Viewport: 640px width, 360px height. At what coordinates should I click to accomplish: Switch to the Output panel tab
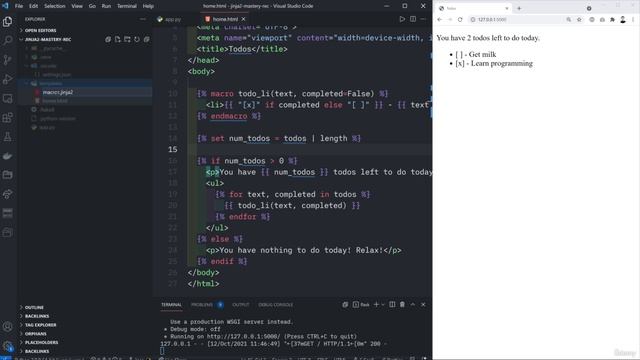(x=240, y=304)
